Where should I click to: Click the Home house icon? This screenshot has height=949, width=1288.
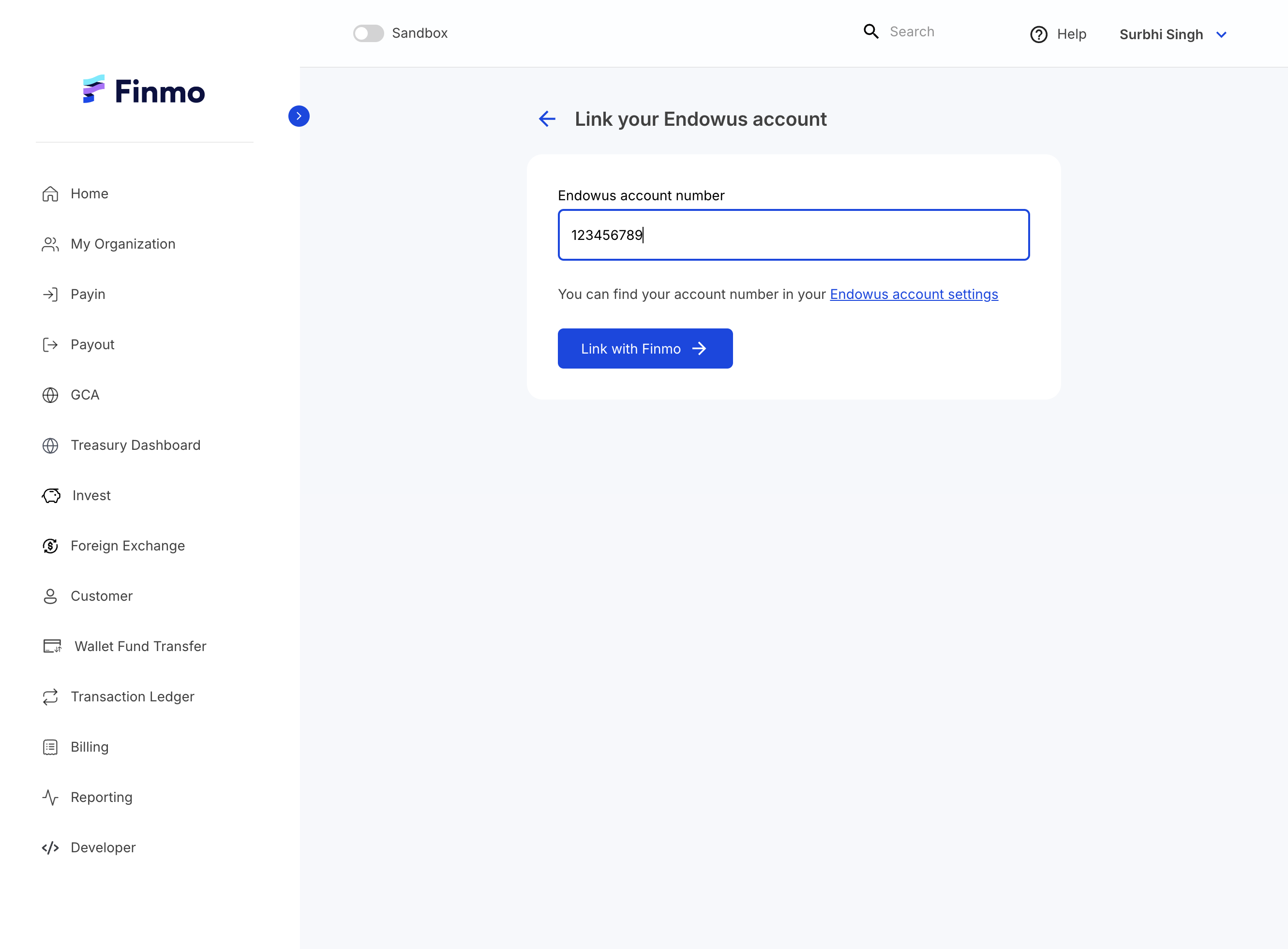pyautogui.click(x=50, y=194)
